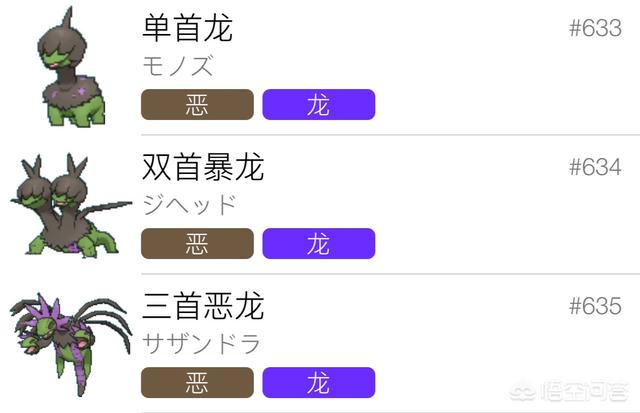Click the #634 Pokédex number
Viewport: 640px width, 413px height.
(596, 167)
